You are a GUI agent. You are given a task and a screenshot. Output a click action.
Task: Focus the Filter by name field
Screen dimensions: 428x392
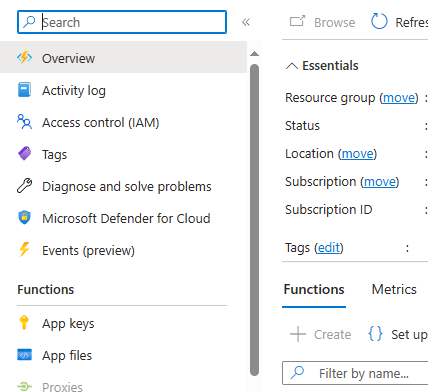[x=355, y=373]
